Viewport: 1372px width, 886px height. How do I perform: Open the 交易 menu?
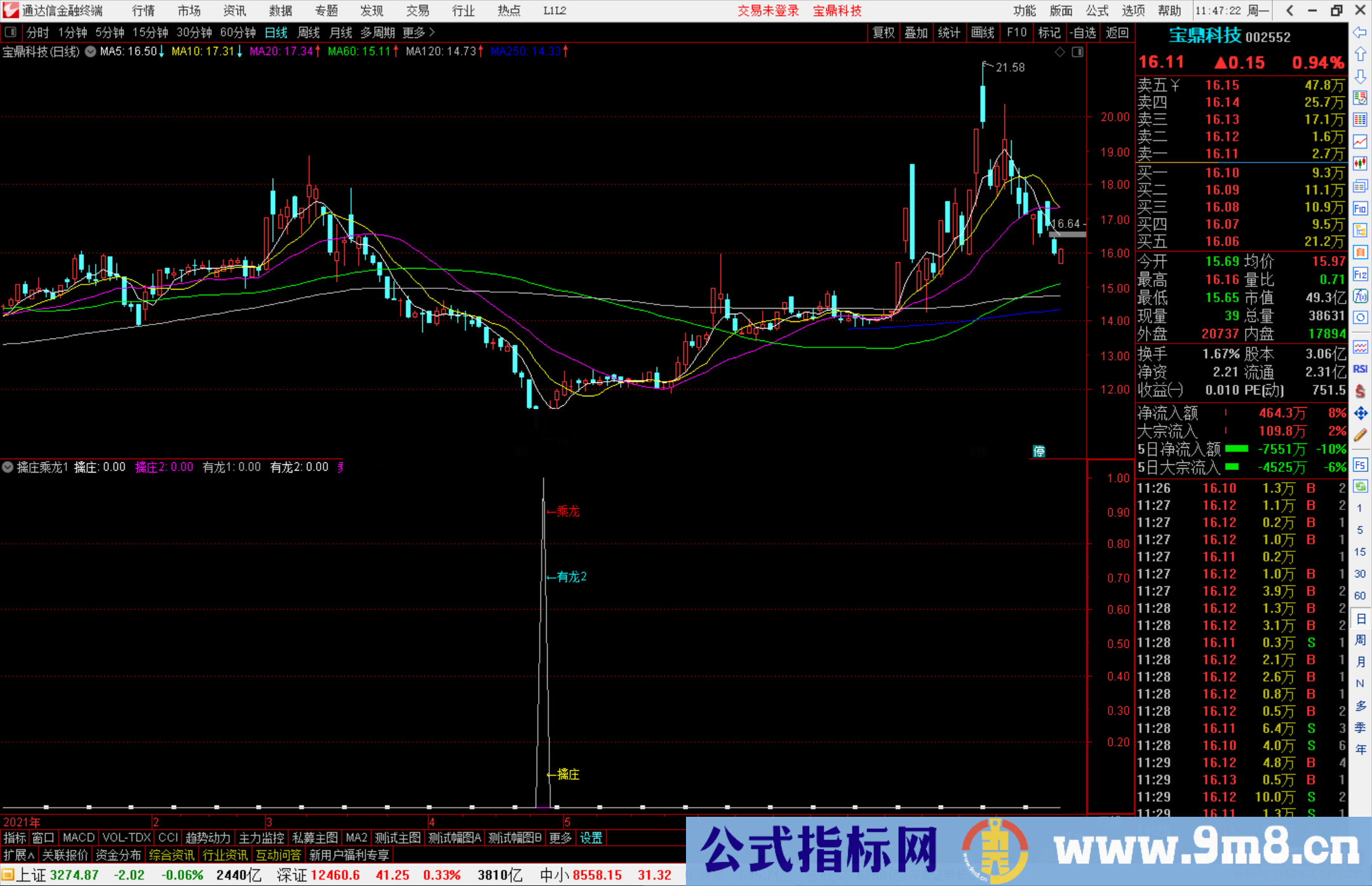tap(417, 10)
